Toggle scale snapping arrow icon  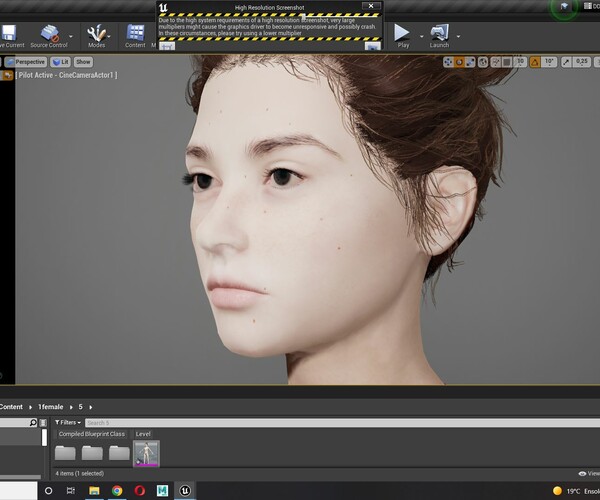pos(566,62)
